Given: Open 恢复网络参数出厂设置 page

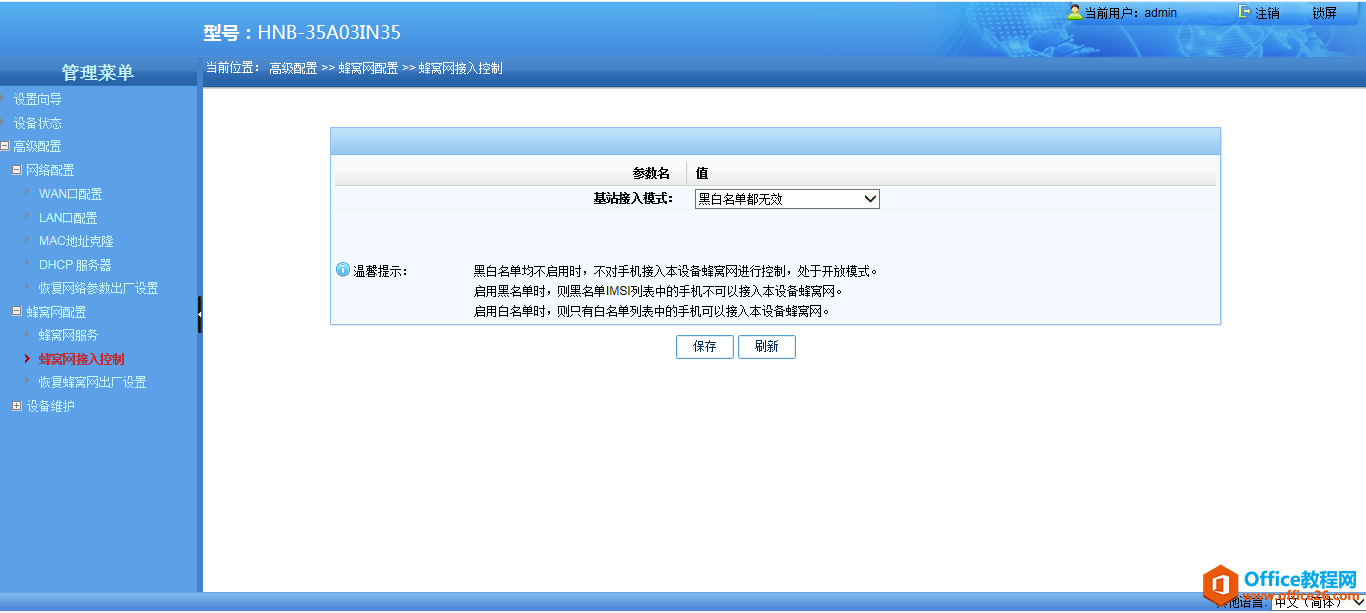Looking at the screenshot, I should 98,288.
